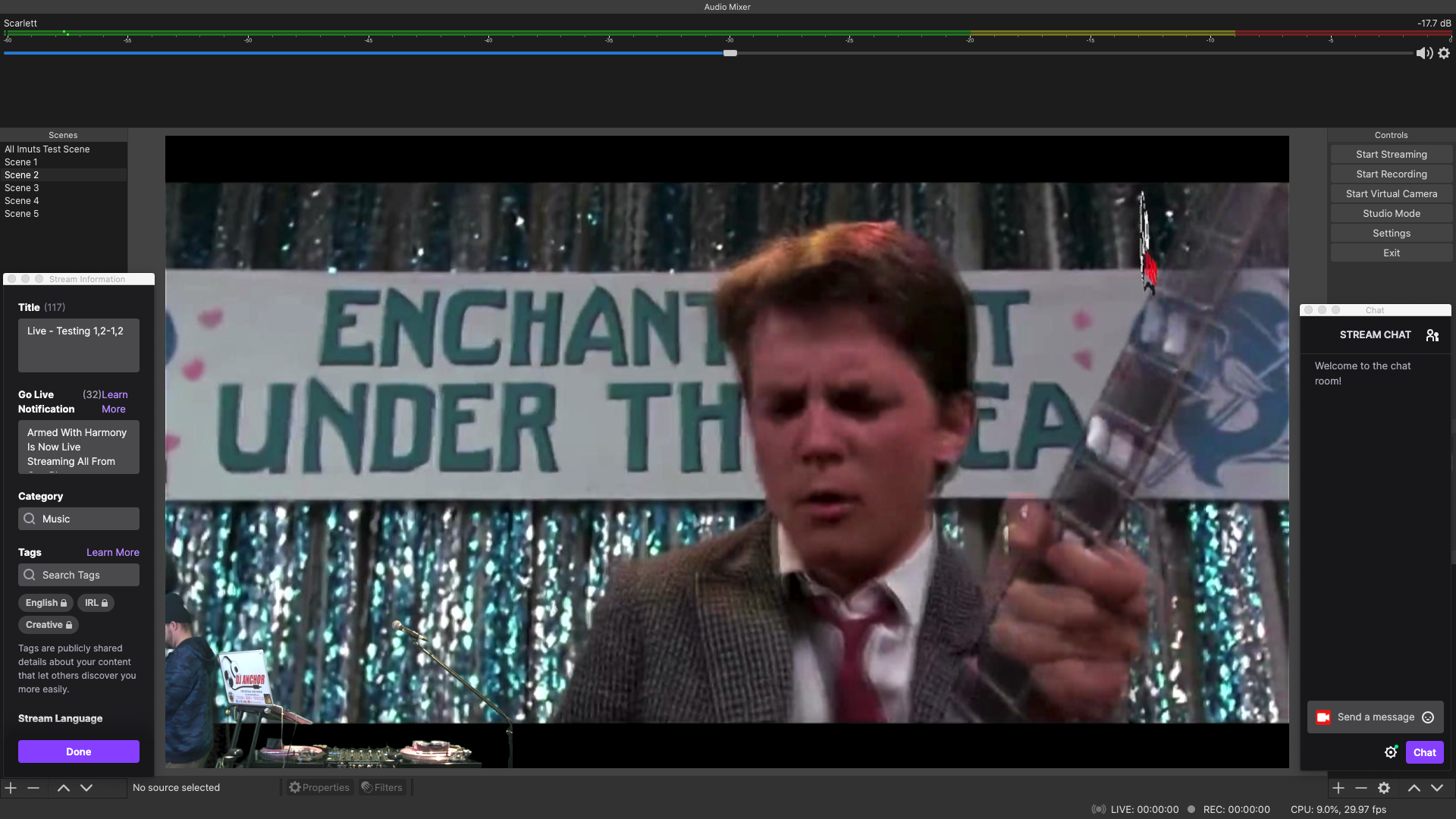Screen dimensions: 1456x819
Task: Click the English locked tag
Action: click(46, 603)
